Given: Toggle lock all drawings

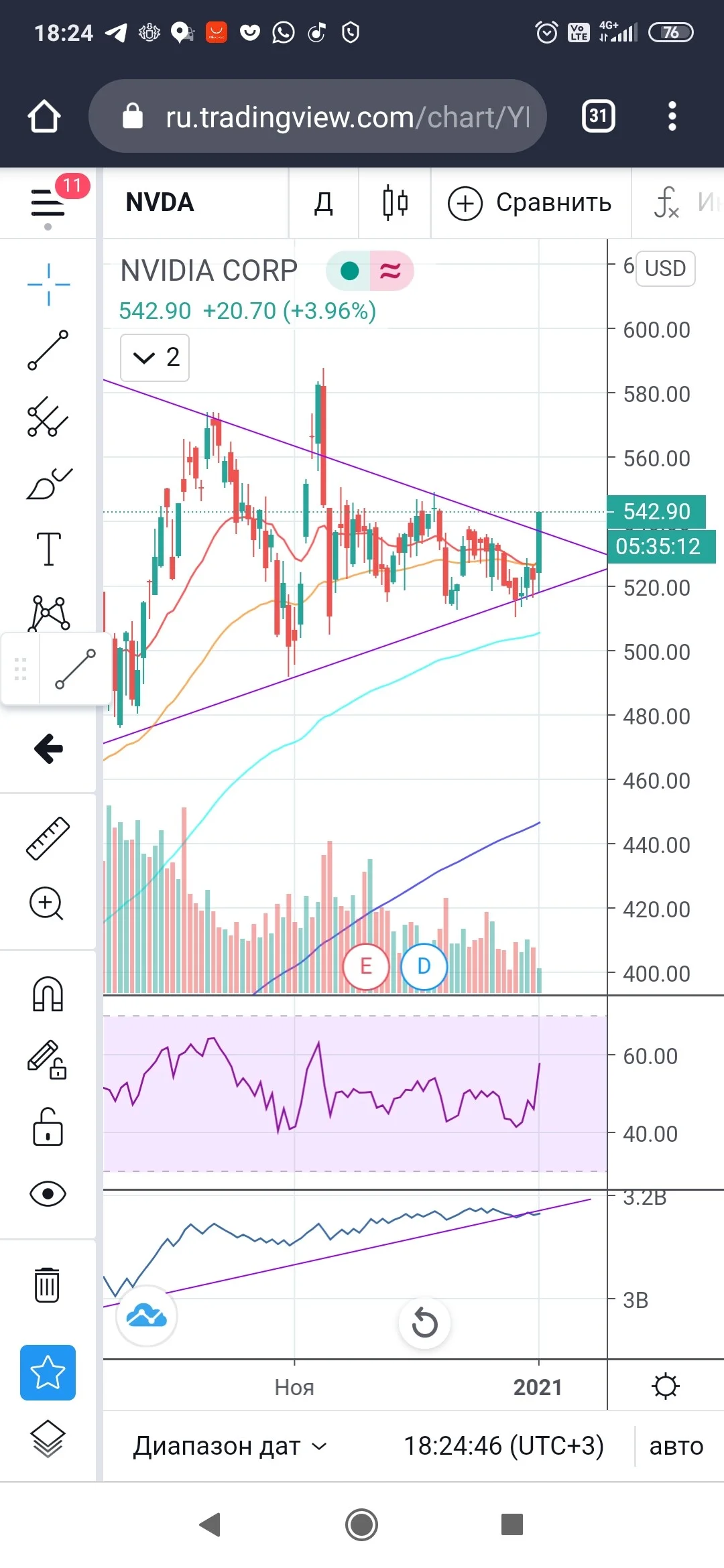Looking at the screenshot, I should [48, 1127].
